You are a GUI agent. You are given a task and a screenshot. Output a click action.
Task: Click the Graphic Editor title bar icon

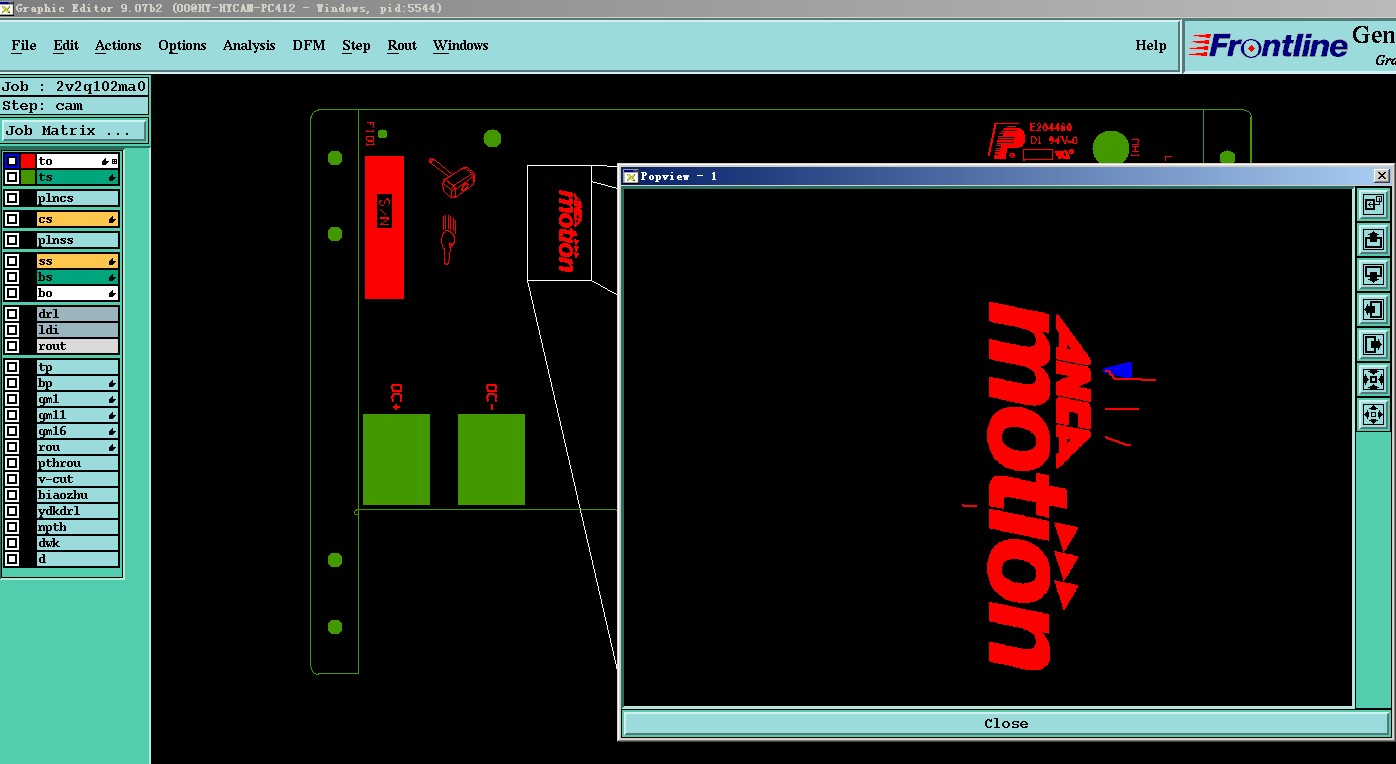pos(6,7)
